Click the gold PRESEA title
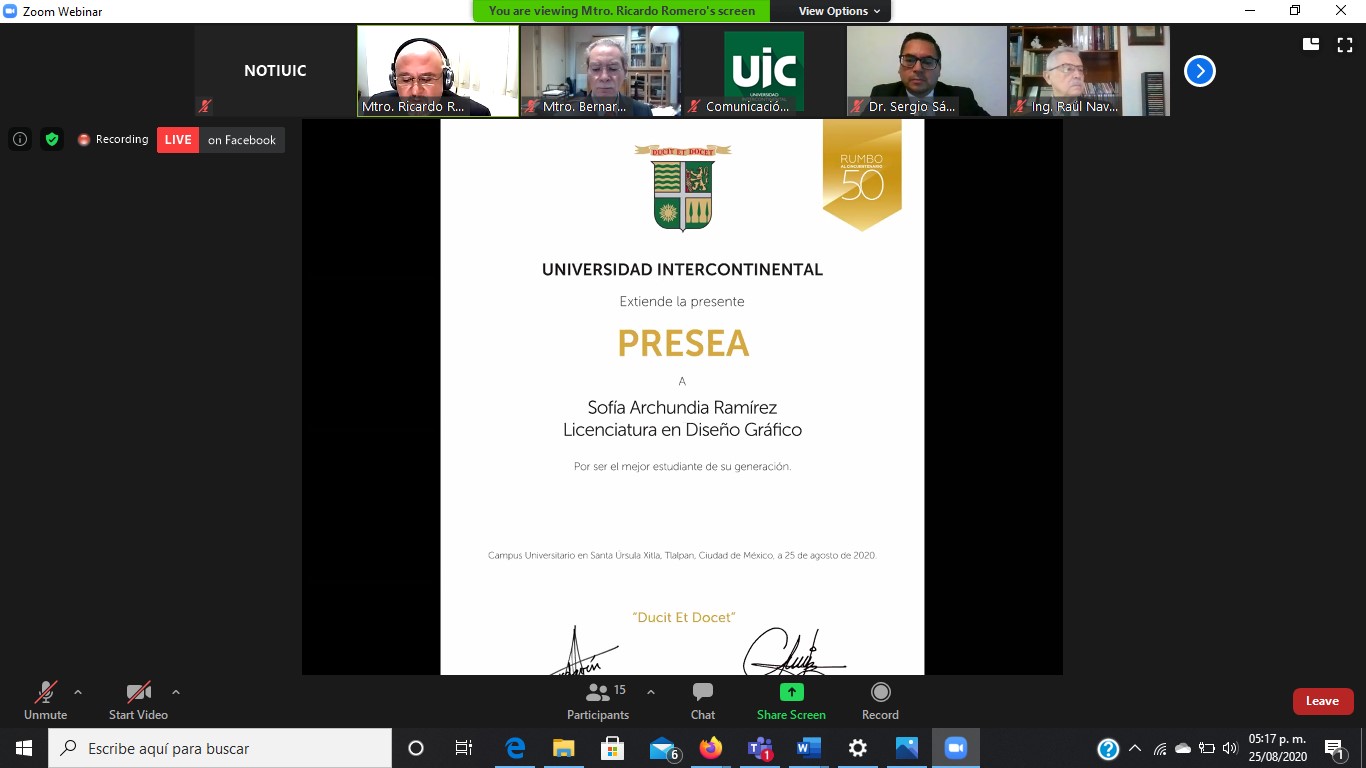 coord(683,343)
